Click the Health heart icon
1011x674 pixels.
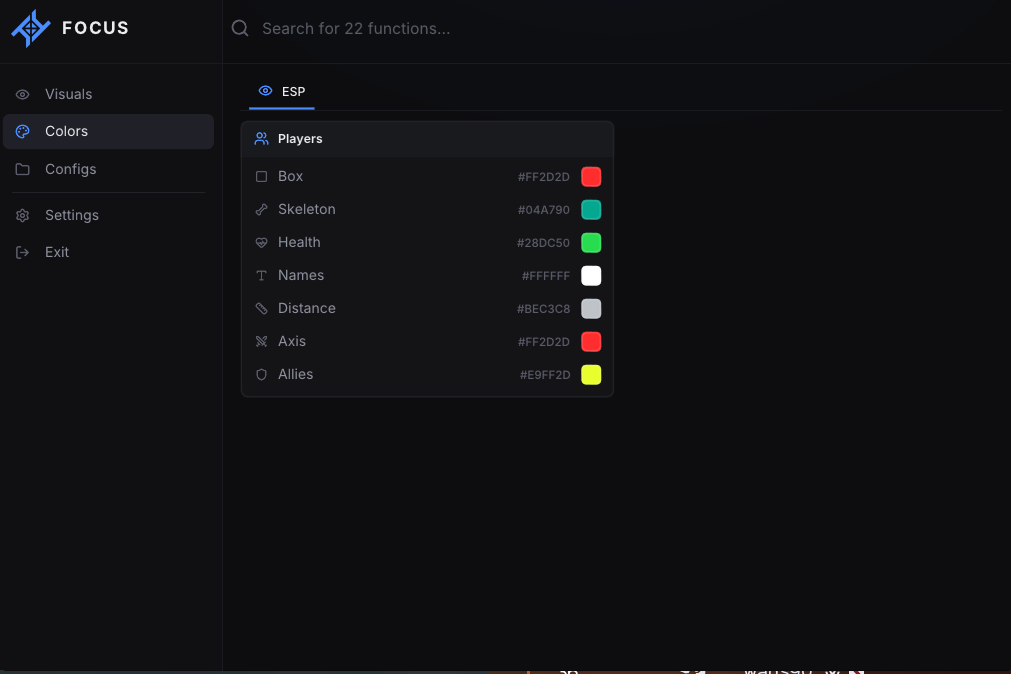coord(261,243)
